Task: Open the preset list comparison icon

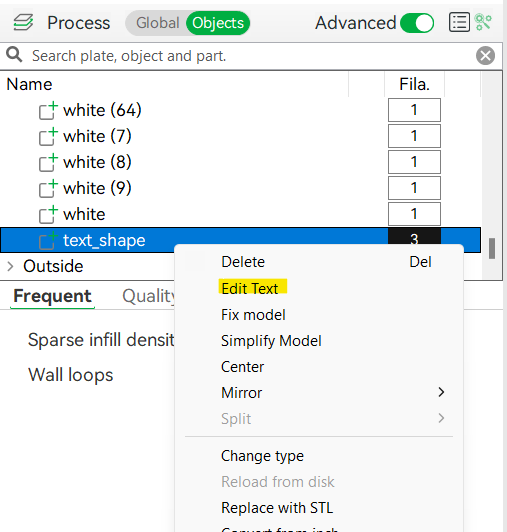Action: pyautogui.click(x=459, y=22)
